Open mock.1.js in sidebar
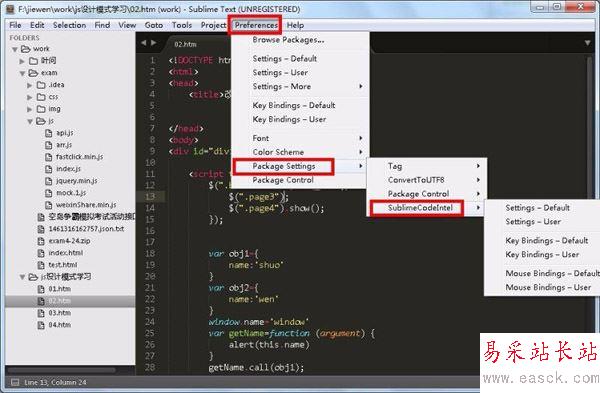The image size is (600, 393). pos(71,193)
